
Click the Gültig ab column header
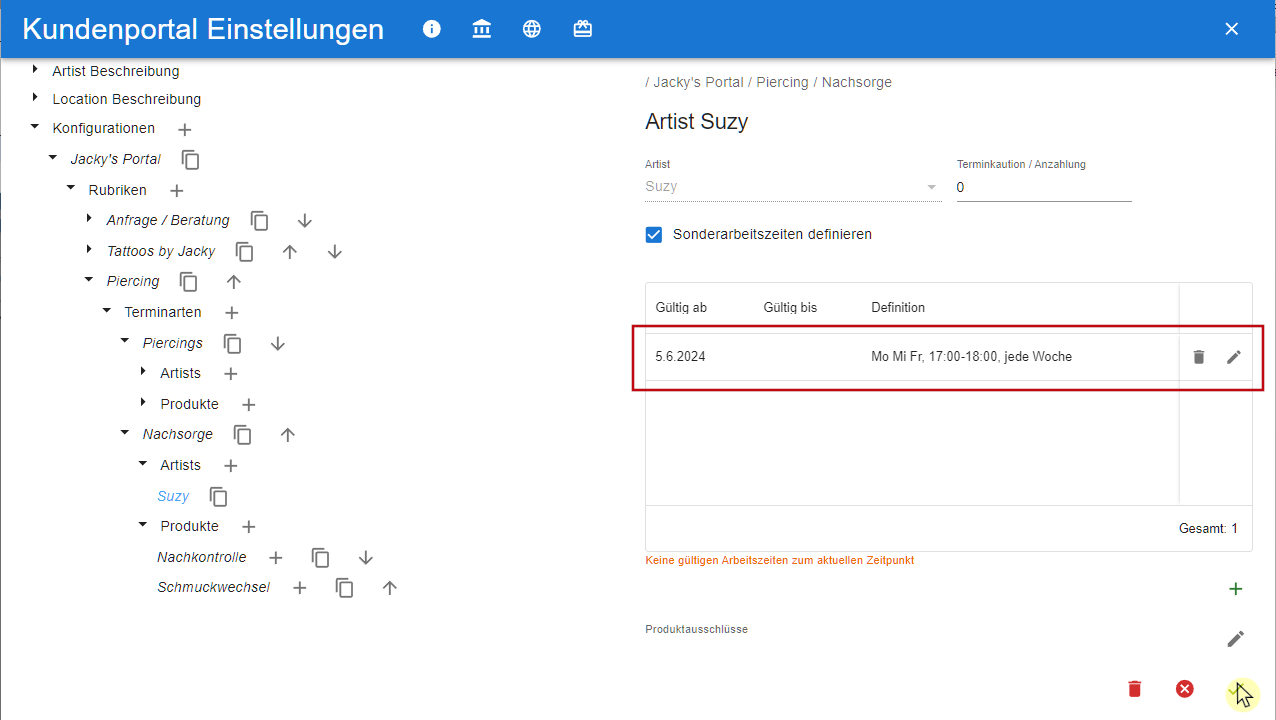tap(682, 308)
